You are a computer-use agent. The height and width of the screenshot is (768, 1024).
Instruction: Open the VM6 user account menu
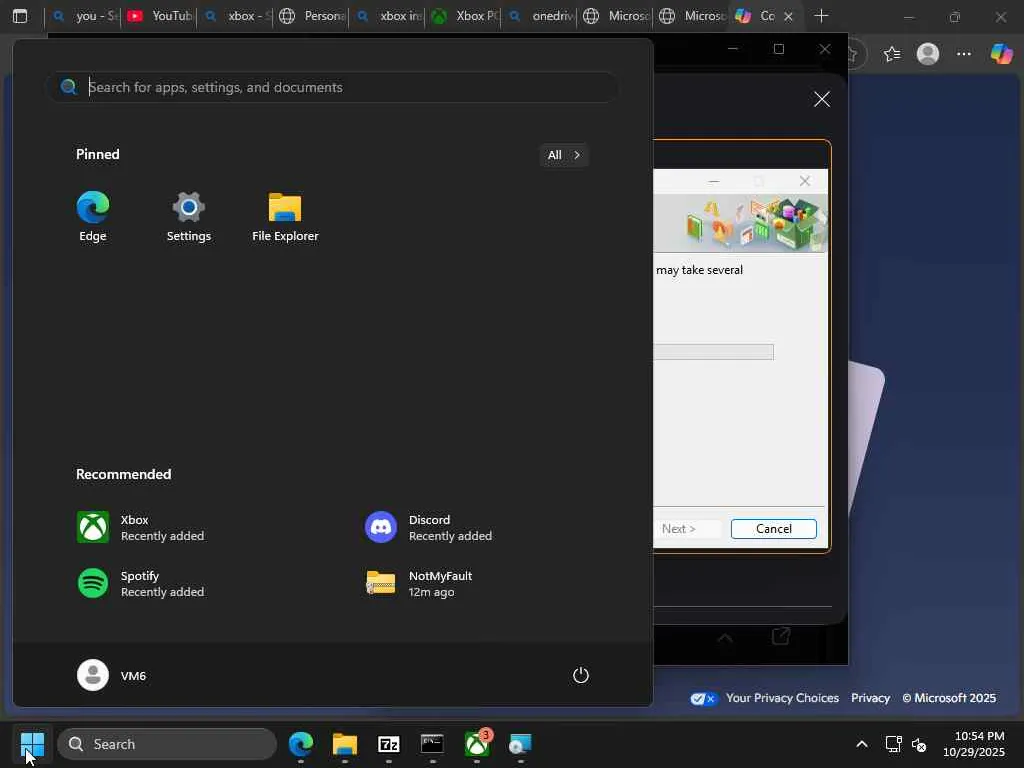click(x=112, y=675)
